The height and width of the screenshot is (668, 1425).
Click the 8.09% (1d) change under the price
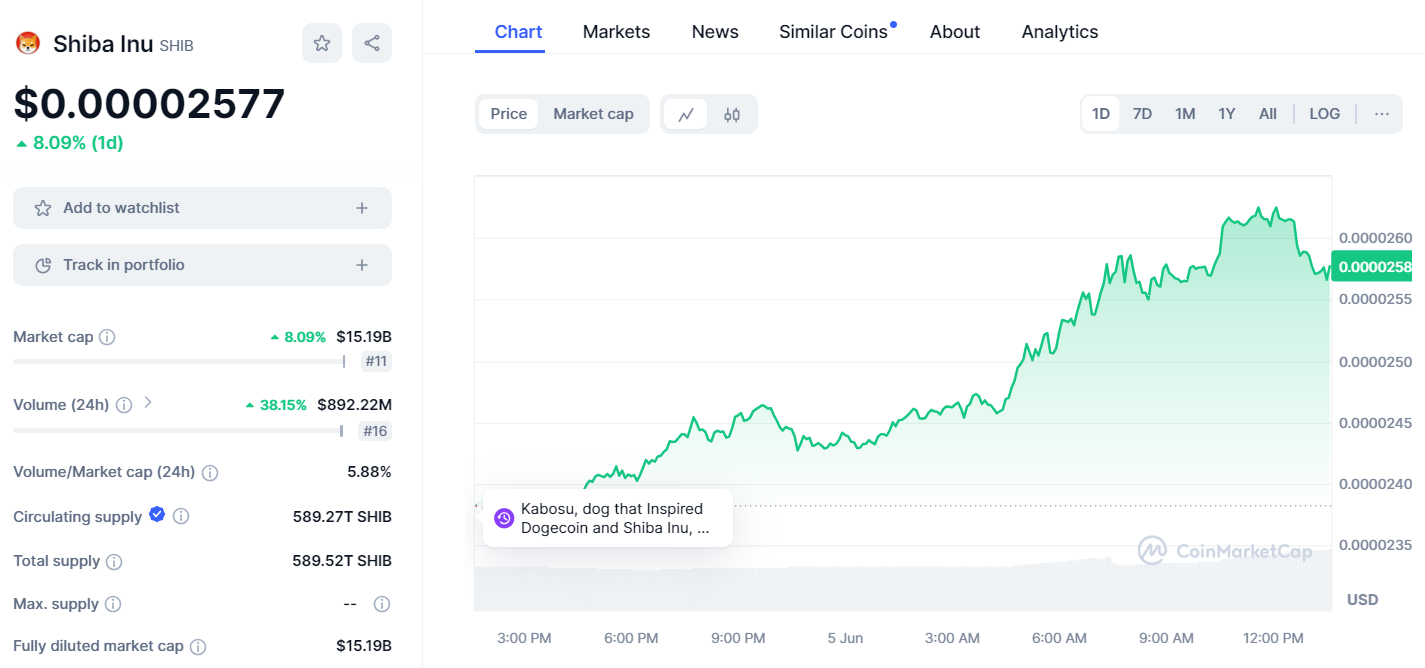[69, 143]
